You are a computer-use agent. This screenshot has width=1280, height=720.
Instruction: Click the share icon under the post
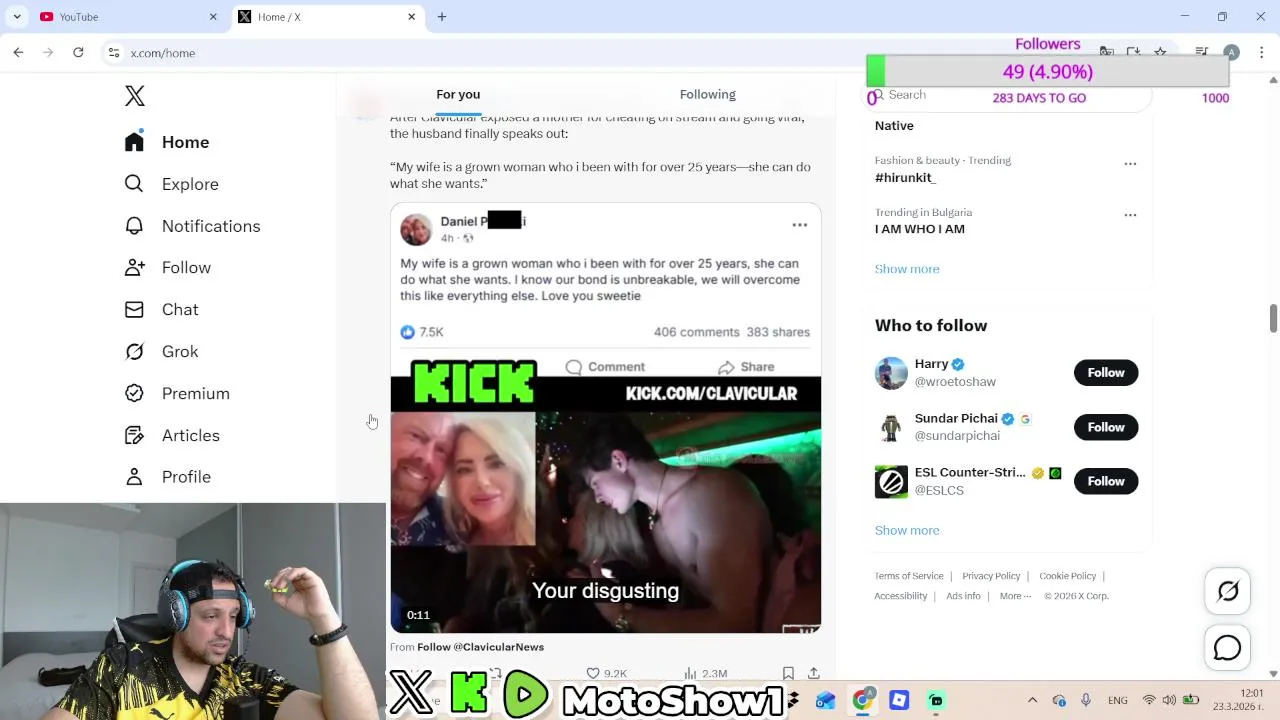pos(814,674)
